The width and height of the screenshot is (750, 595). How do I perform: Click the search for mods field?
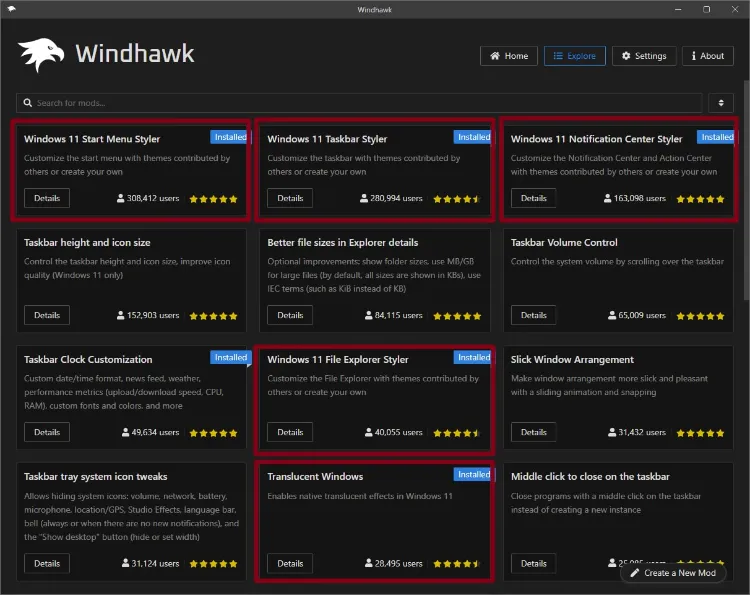tap(360, 103)
